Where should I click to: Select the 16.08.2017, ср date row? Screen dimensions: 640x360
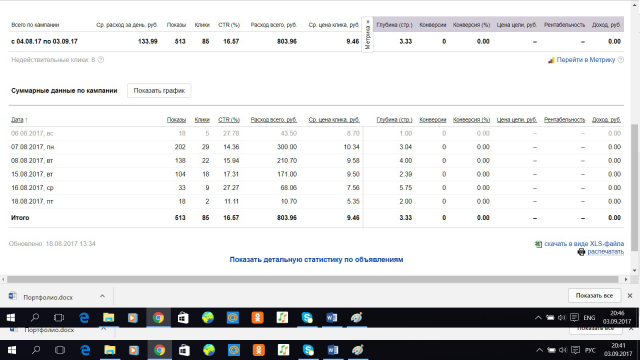pos(316,188)
